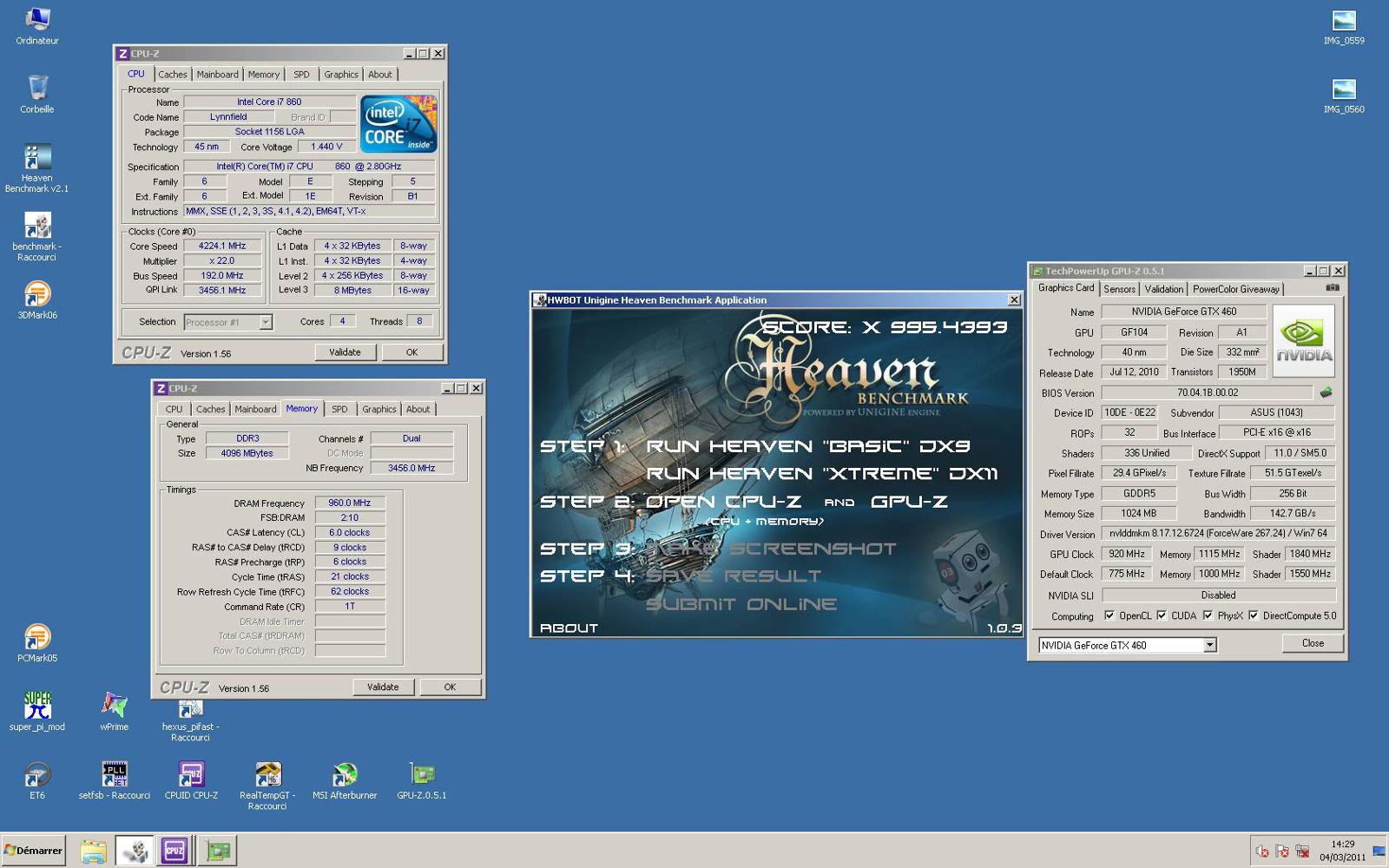Click the BIOS save icon in GPU-Z

click(x=1326, y=392)
